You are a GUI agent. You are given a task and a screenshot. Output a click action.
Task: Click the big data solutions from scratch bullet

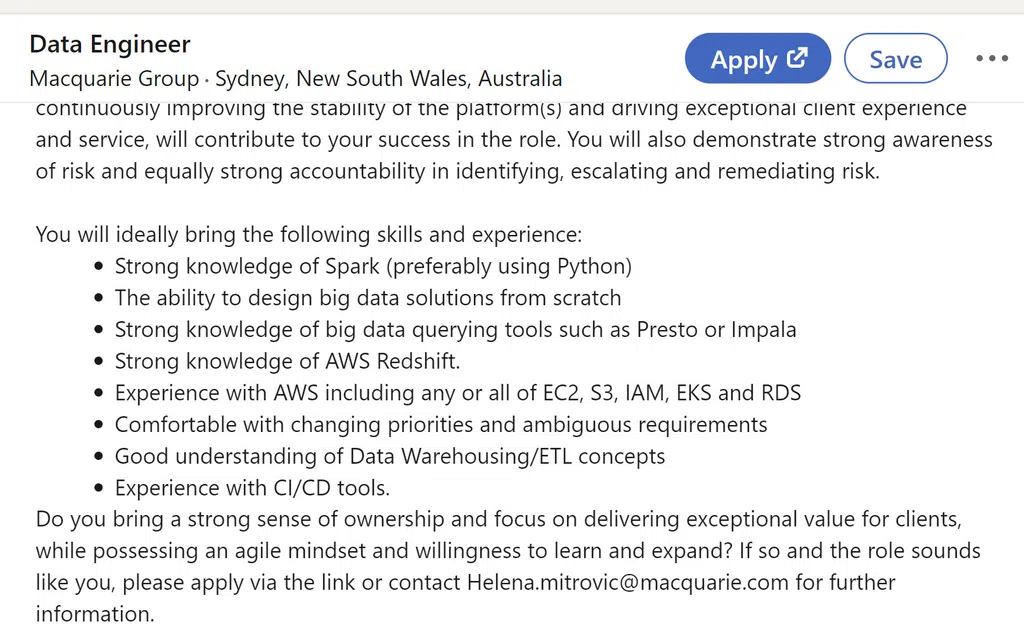pos(368,298)
